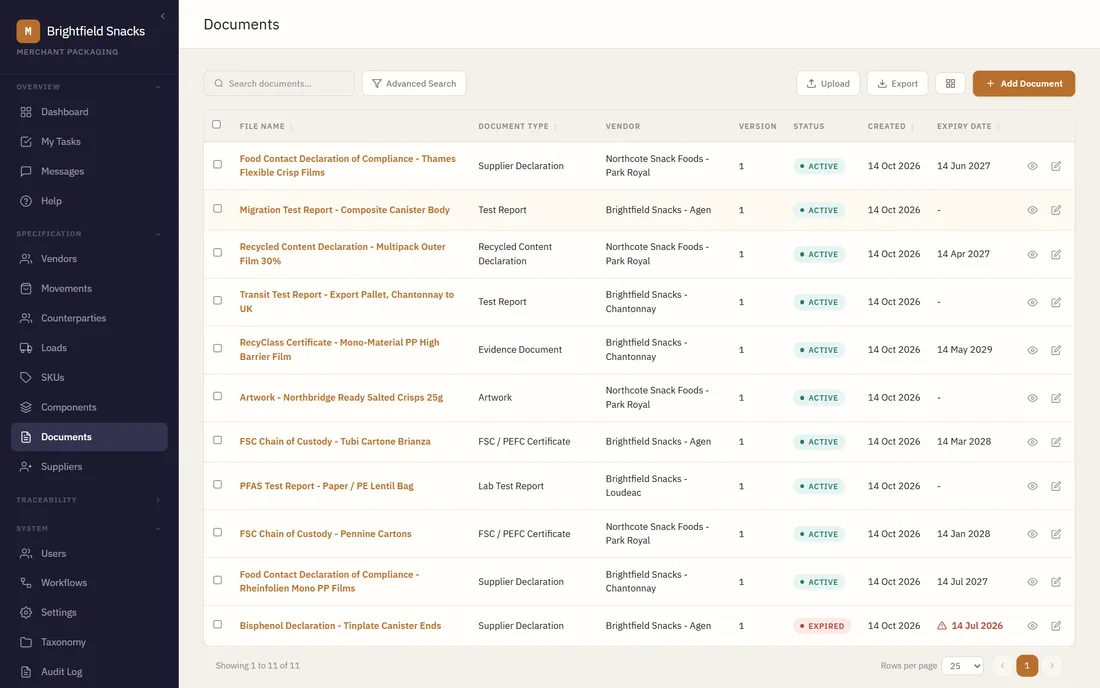Click the 14 Jul 2026 expiry date
The image size is (1100, 688).
(977, 626)
